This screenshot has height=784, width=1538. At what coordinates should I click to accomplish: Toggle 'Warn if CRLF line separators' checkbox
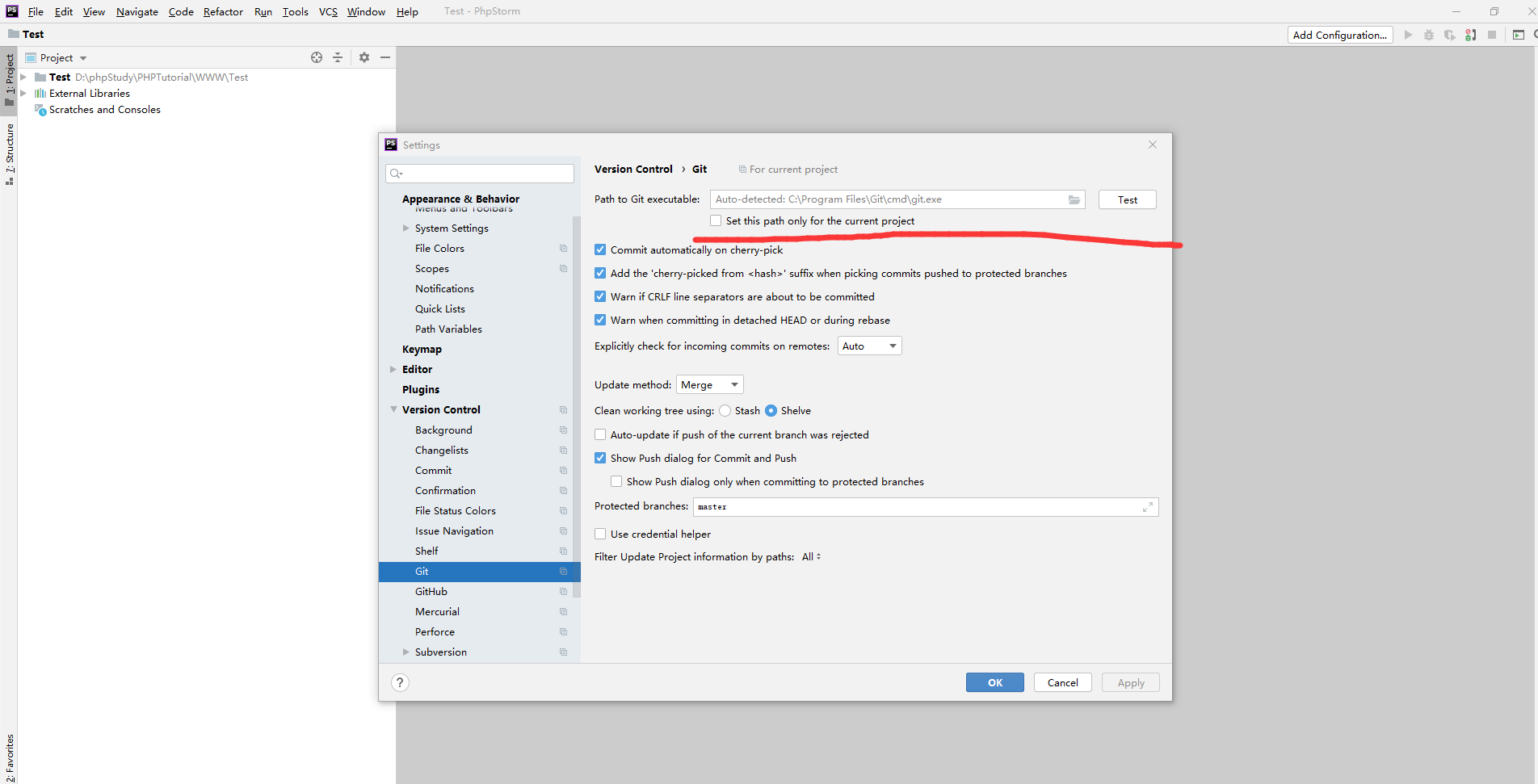pyautogui.click(x=600, y=296)
